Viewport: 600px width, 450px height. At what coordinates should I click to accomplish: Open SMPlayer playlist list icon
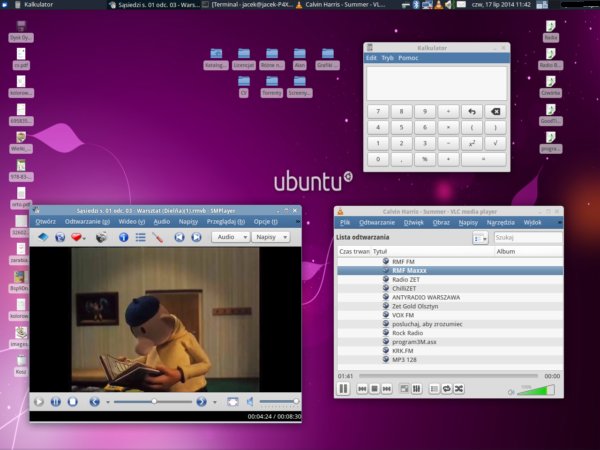coord(140,237)
